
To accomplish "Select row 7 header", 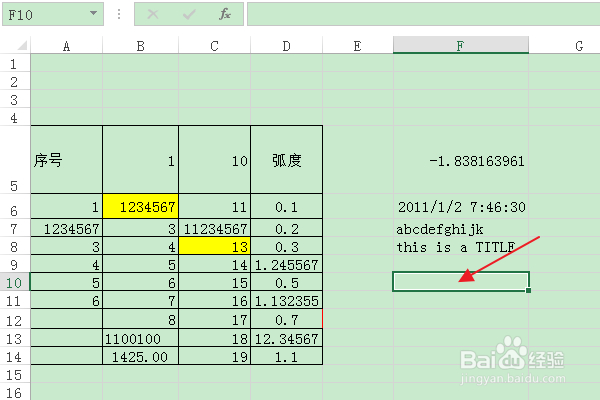I will [15, 228].
